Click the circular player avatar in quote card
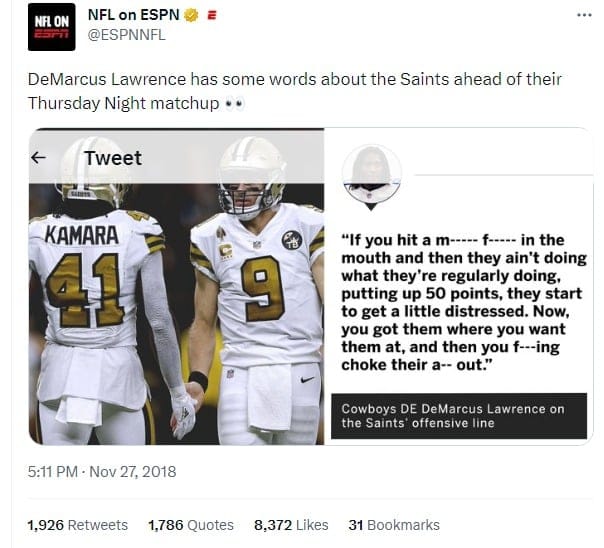 click(x=372, y=174)
